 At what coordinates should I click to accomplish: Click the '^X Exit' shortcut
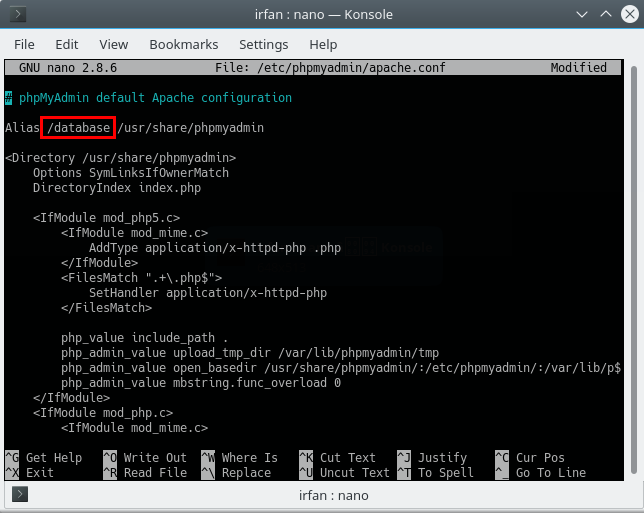coord(30,473)
